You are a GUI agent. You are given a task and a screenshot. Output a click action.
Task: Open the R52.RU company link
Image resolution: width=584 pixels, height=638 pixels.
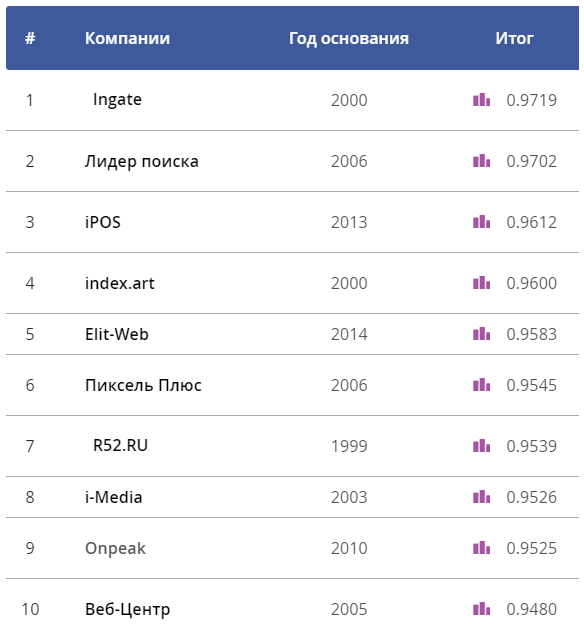(x=120, y=446)
